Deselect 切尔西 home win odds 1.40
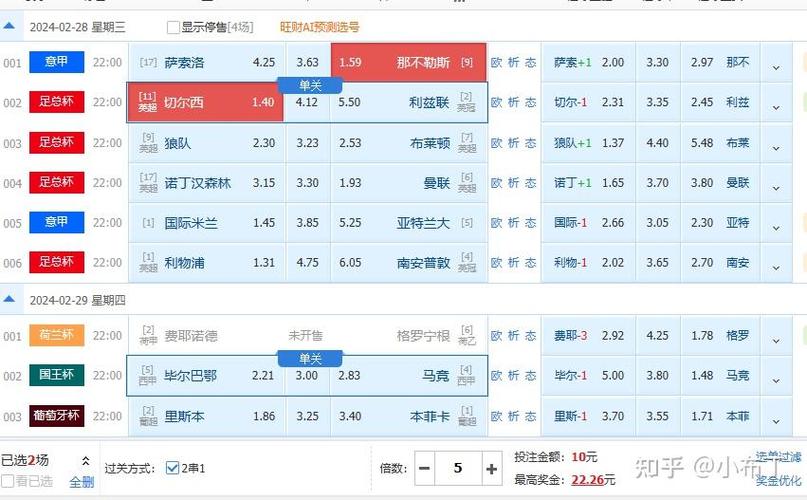The height and width of the screenshot is (500, 807). 205,102
